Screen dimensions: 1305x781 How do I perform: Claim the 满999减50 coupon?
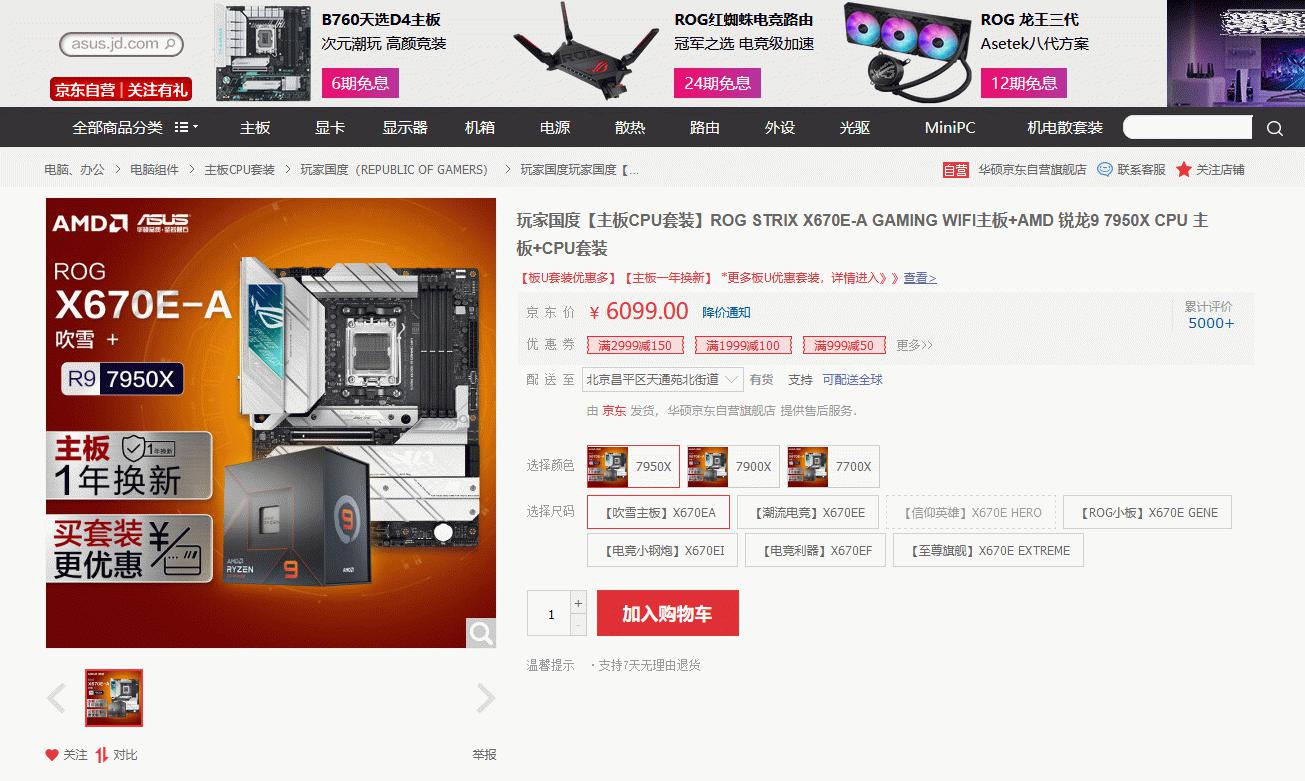point(844,345)
